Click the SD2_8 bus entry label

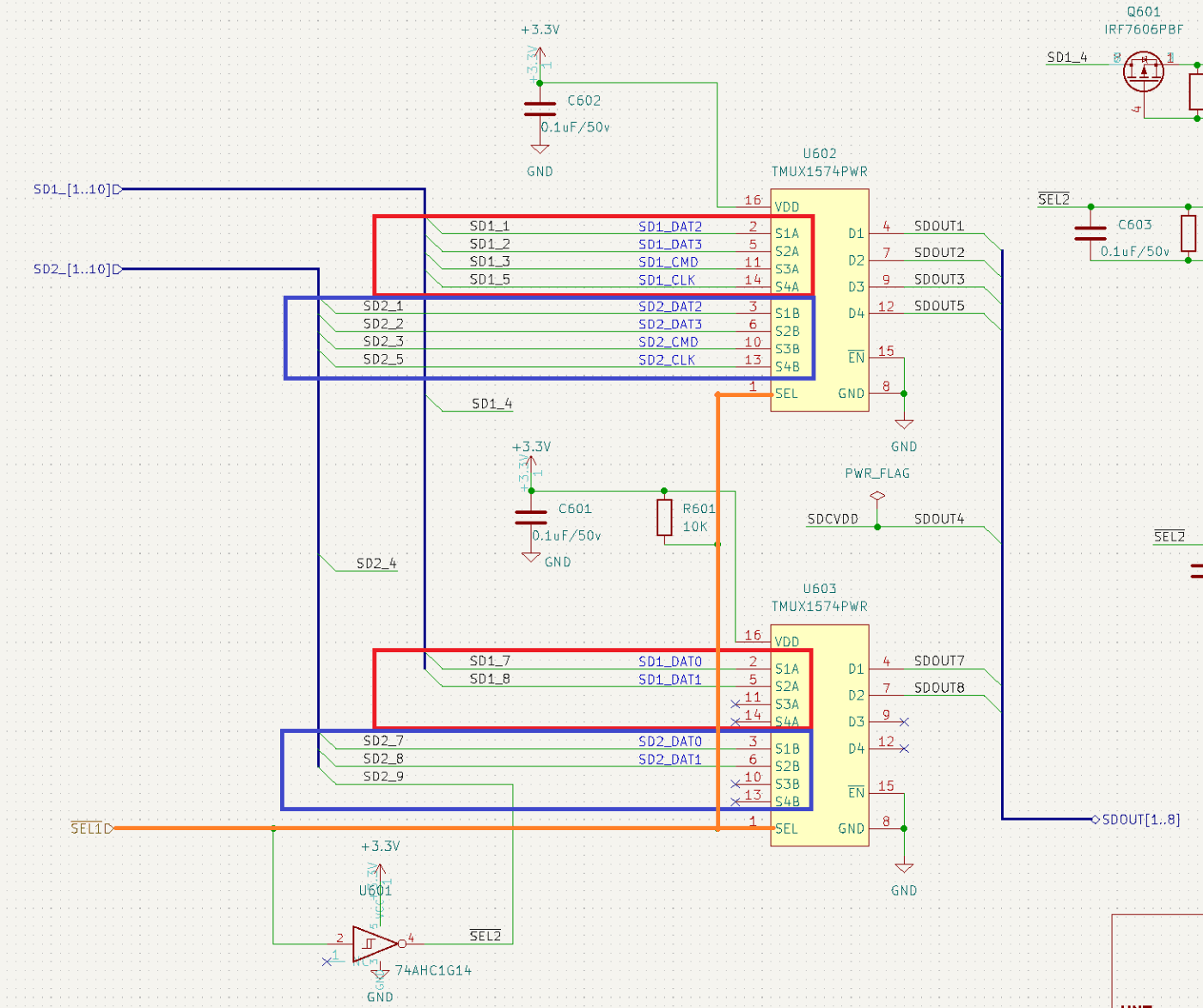coord(383,759)
